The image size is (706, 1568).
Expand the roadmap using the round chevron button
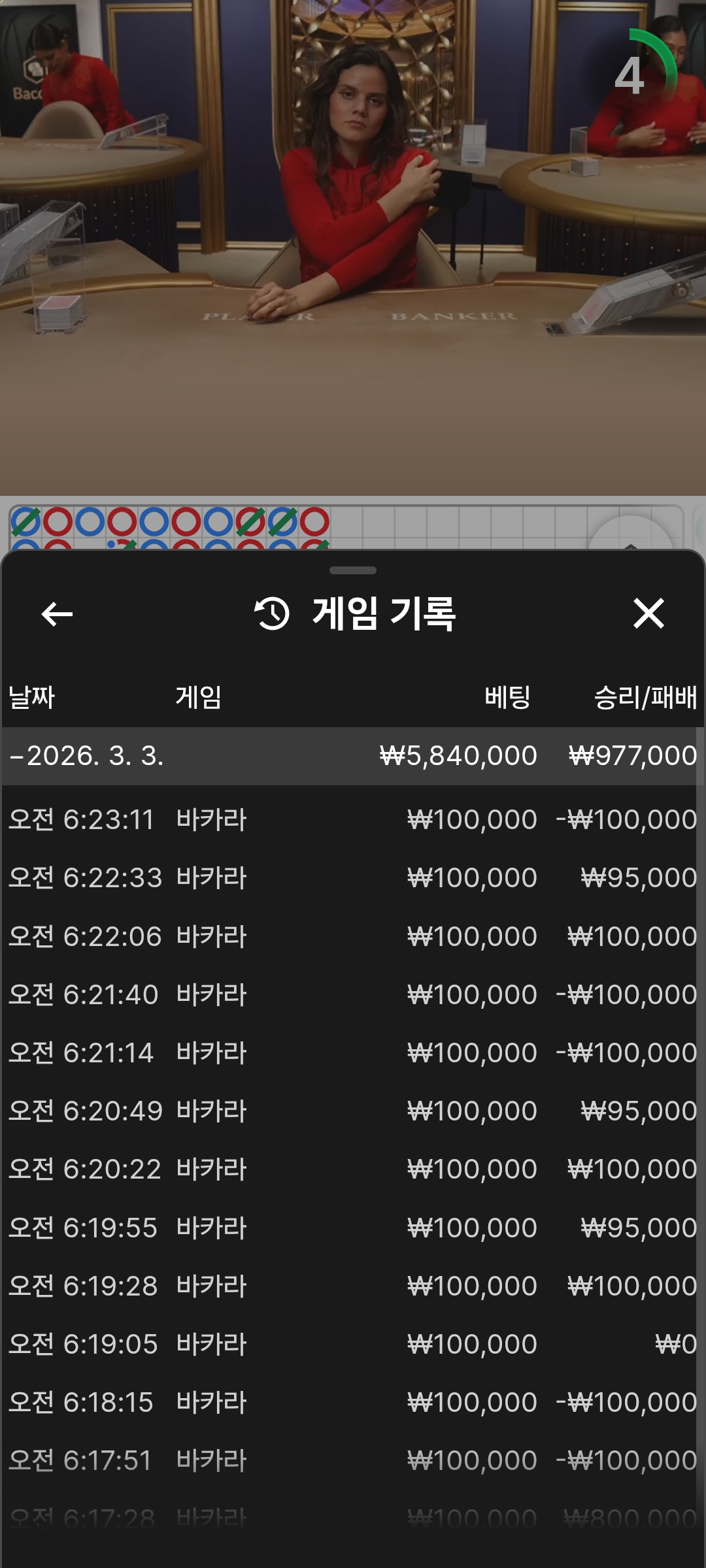point(630,536)
